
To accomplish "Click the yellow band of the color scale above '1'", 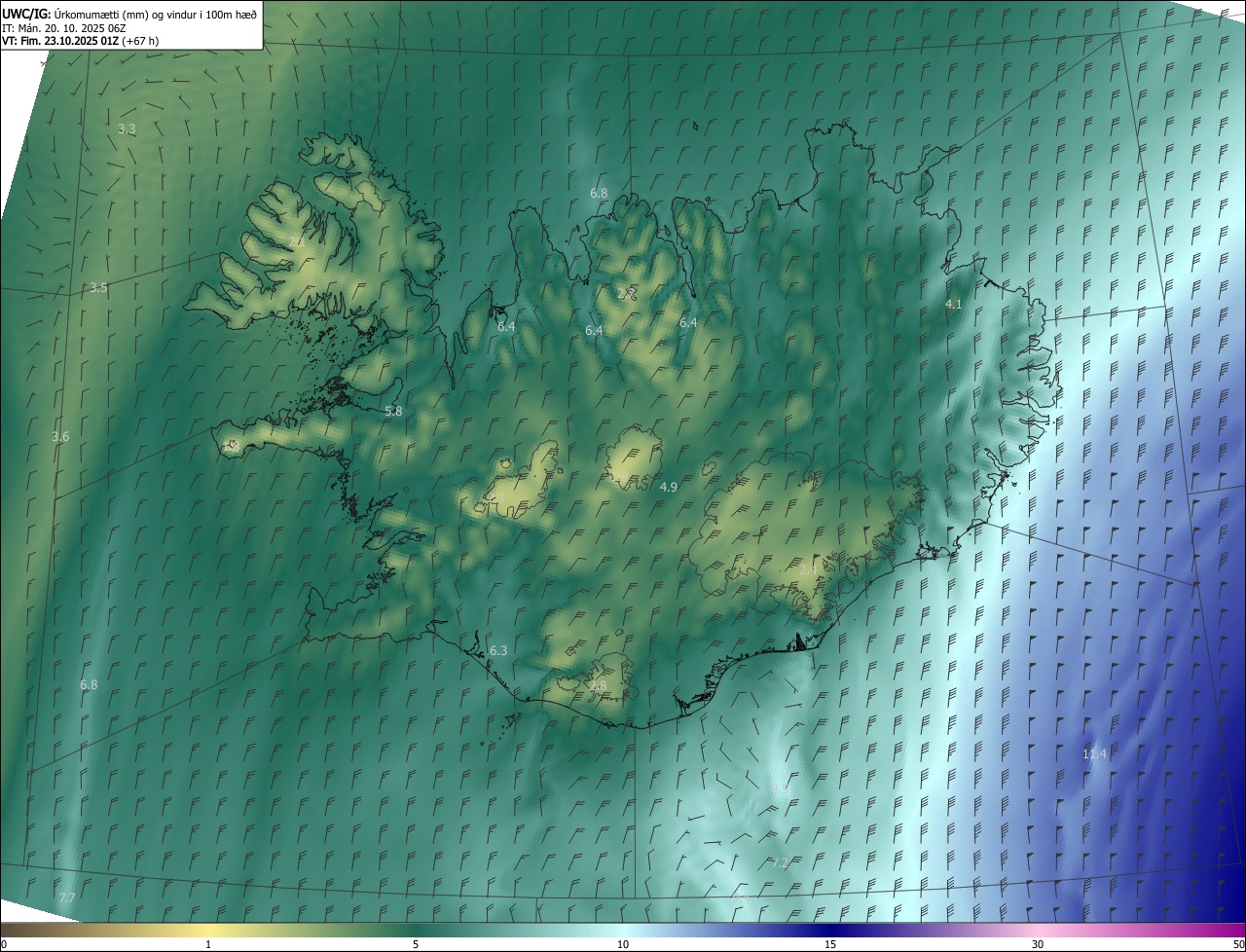I will (208, 930).
